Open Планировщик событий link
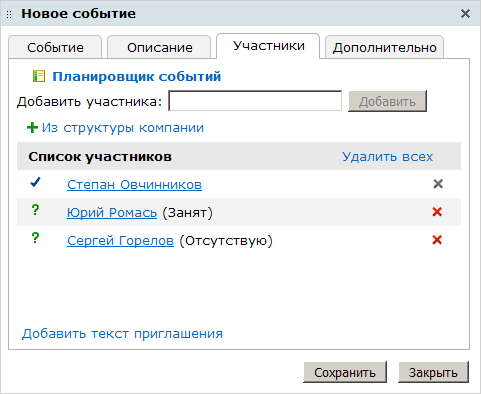Viewport: 481px width, 394px height. click(137, 76)
